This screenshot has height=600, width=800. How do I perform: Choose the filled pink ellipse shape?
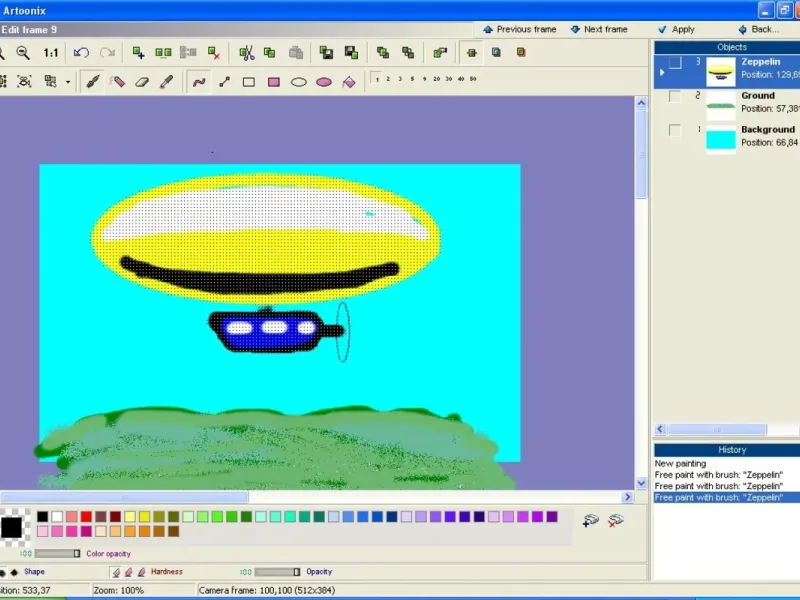(324, 82)
